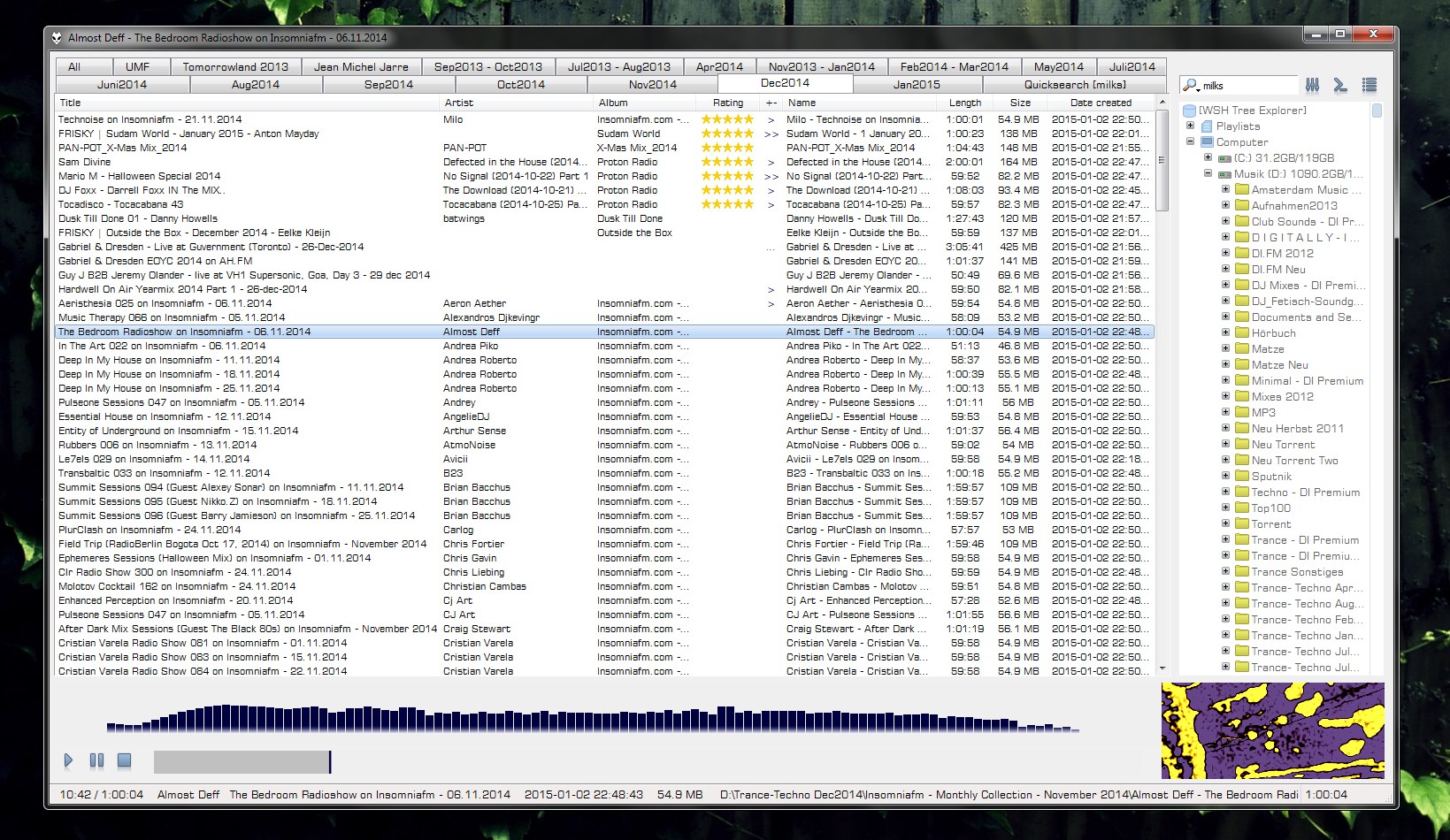Expand the C: drive node
1450x840 pixels.
click(x=1208, y=157)
